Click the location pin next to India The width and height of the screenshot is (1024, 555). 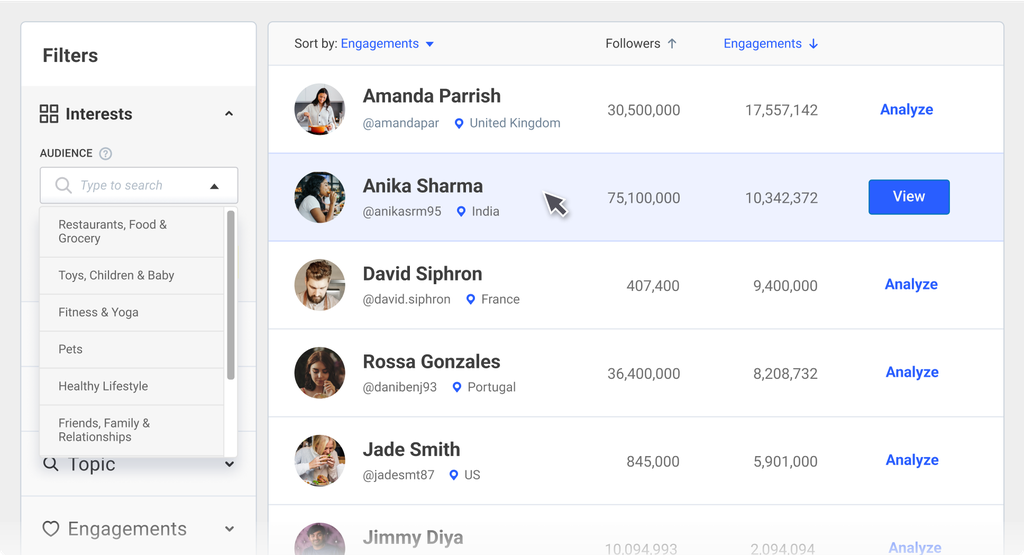click(461, 212)
